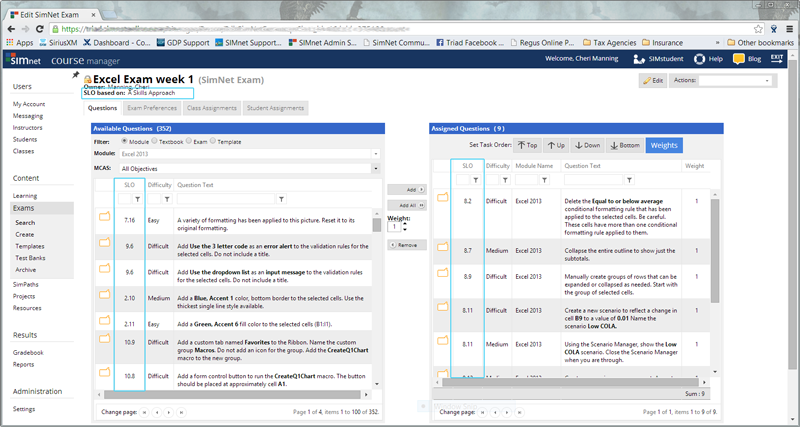The height and width of the screenshot is (427, 800).
Task: Switch to Class Assignments tab
Action: (212, 108)
